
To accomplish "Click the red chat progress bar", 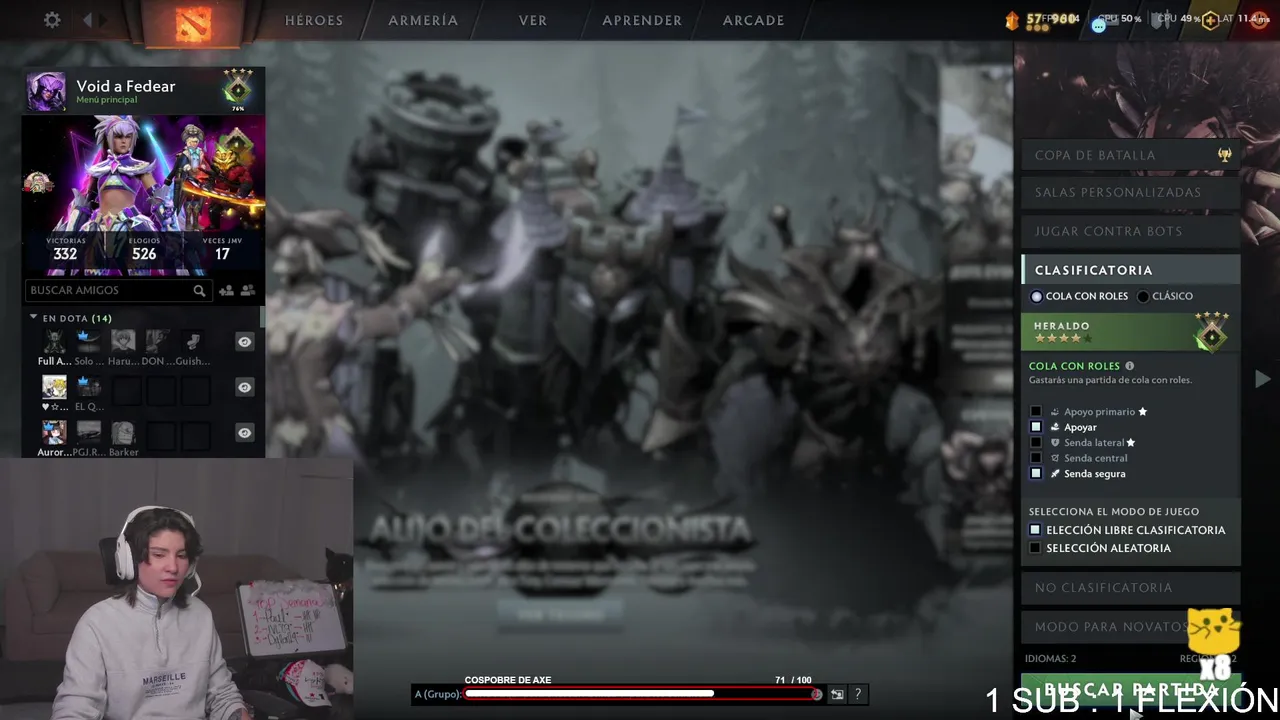I will pyautogui.click(x=640, y=694).
